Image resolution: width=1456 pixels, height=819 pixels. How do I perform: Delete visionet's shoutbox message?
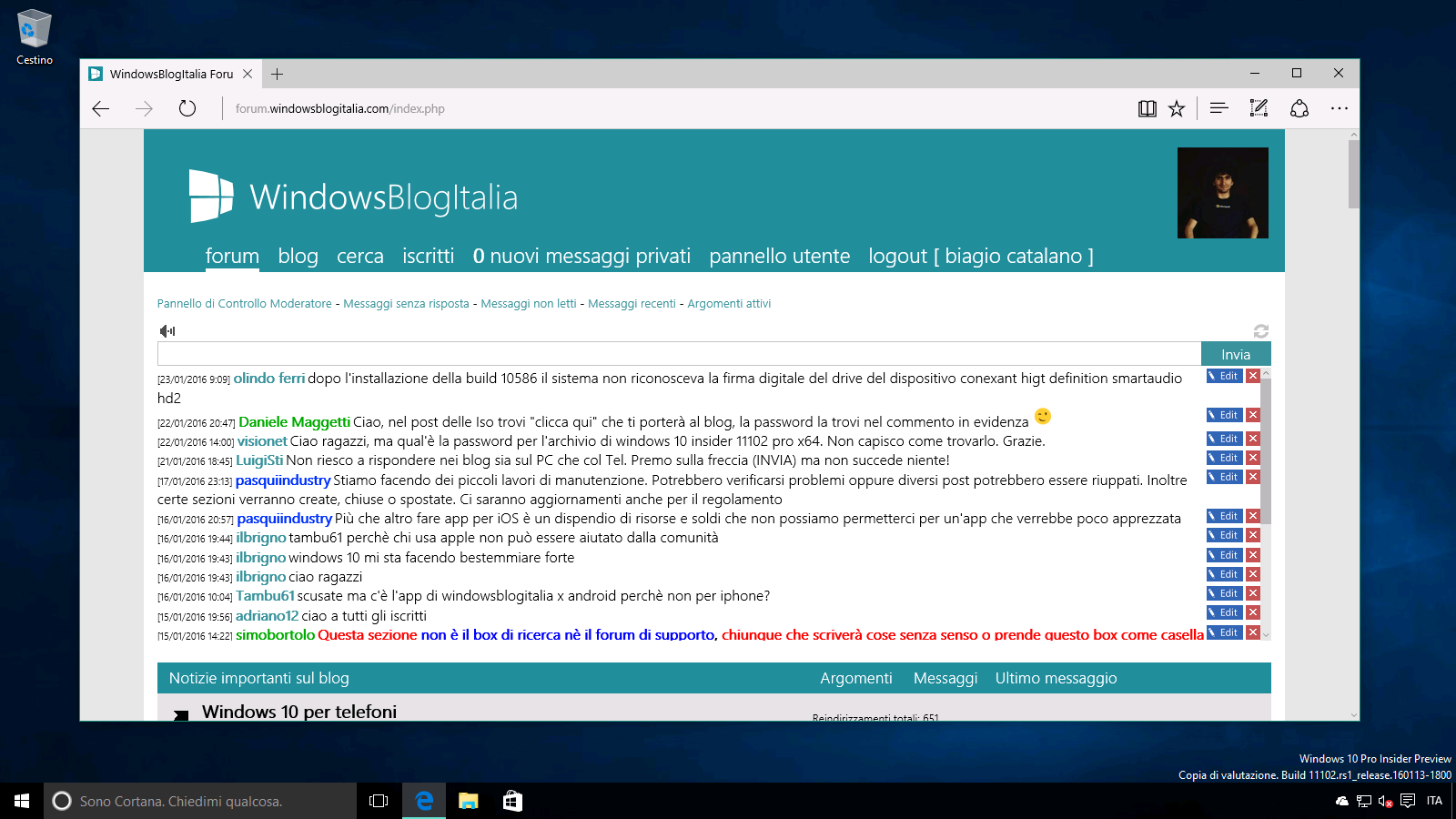tap(1253, 439)
